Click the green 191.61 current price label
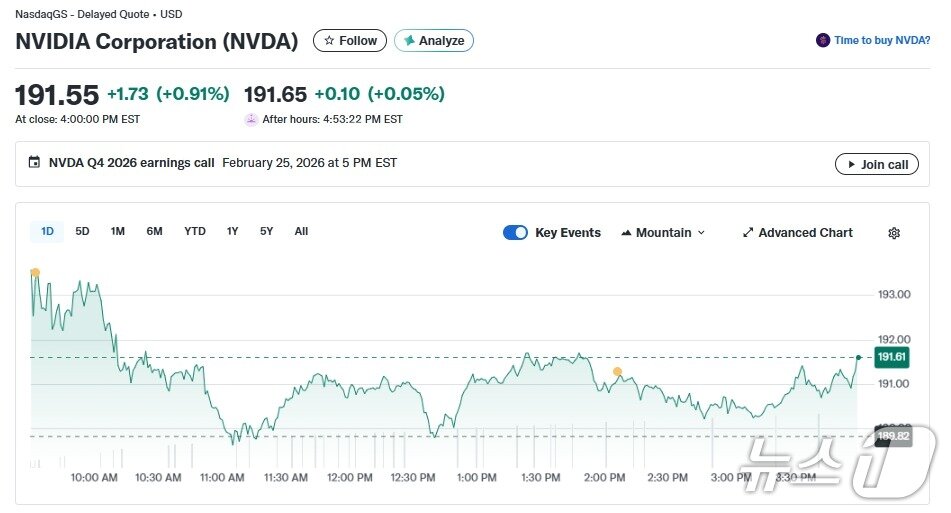 (891, 357)
